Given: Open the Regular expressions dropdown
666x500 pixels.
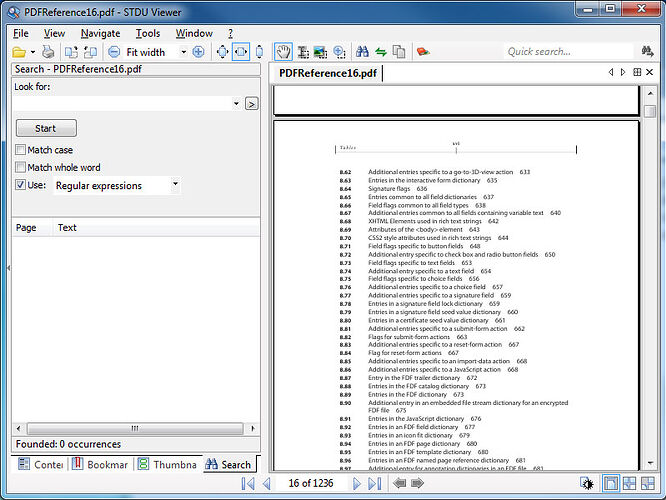Looking at the screenshot, I should point(175,184).
